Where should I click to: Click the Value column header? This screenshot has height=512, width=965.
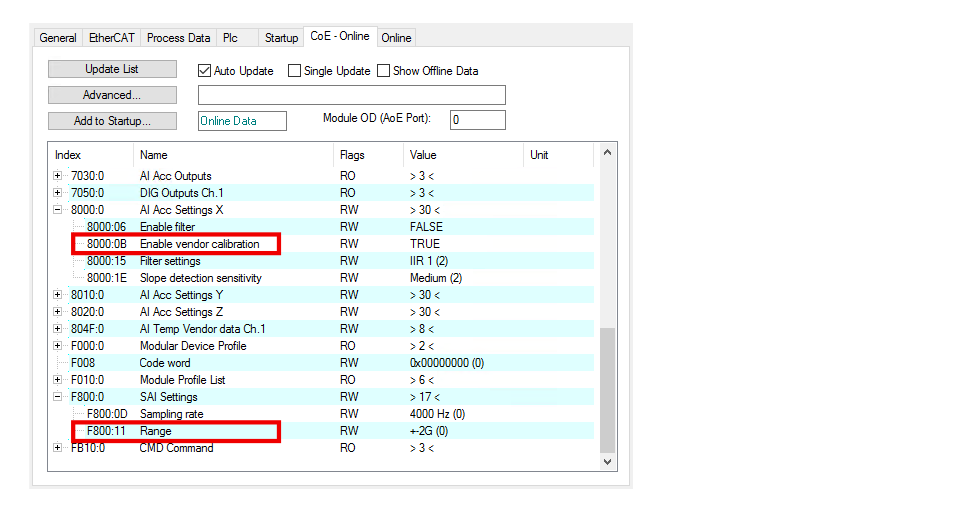[x=463, y=155]
